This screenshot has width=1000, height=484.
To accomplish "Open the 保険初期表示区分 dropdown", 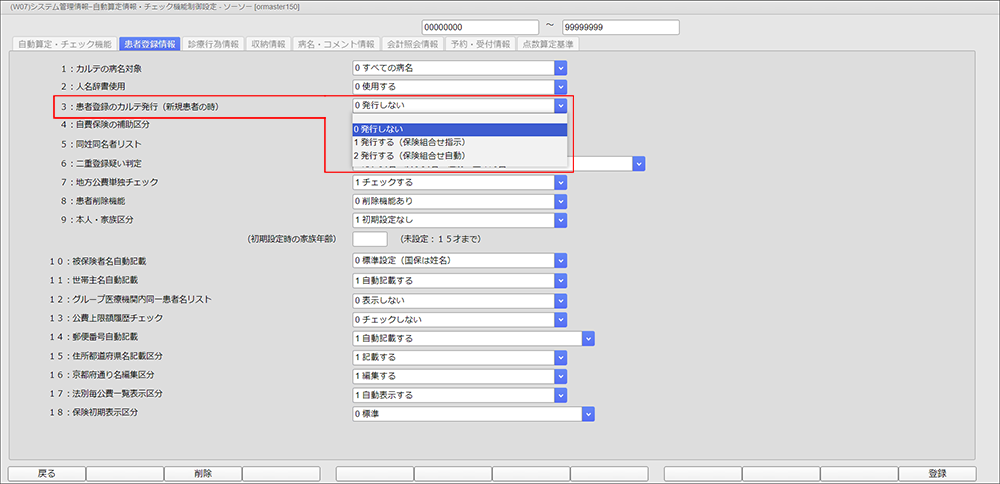I will point(589,413).
